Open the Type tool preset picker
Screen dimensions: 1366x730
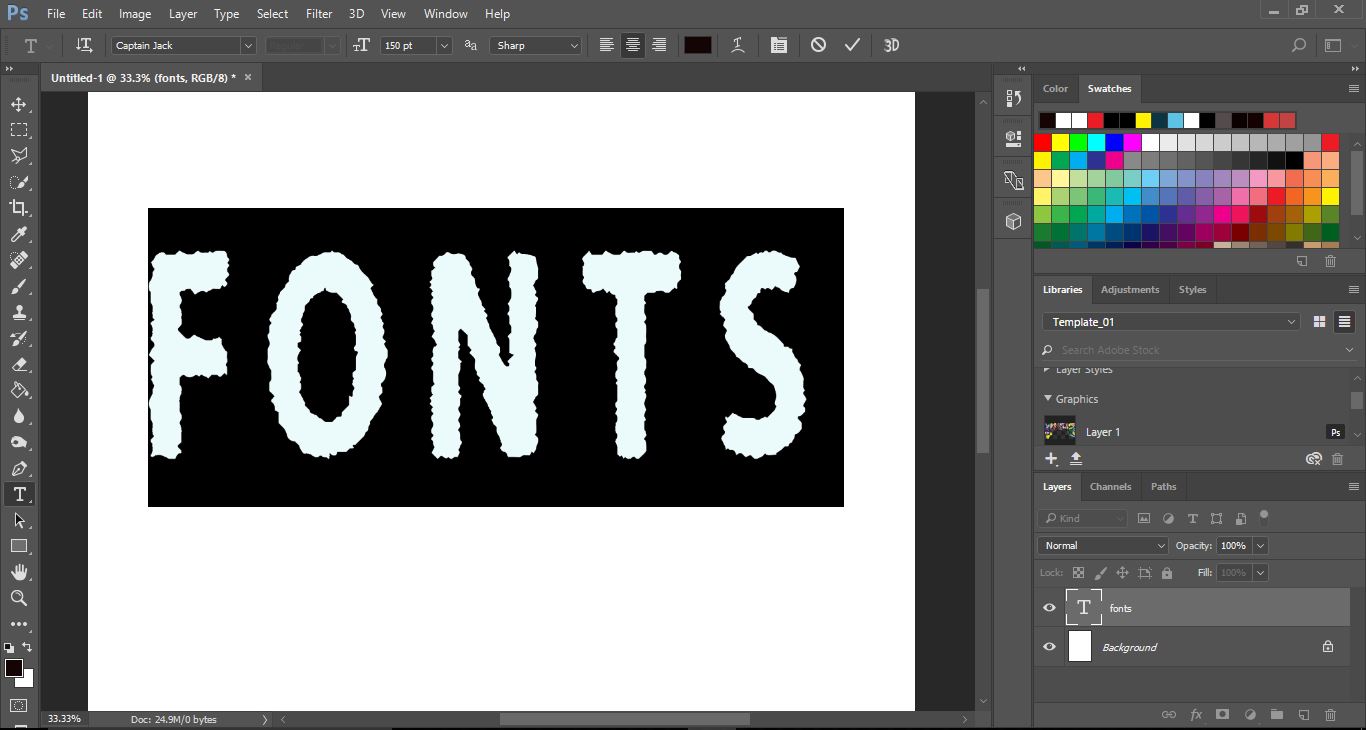[37, 45]
